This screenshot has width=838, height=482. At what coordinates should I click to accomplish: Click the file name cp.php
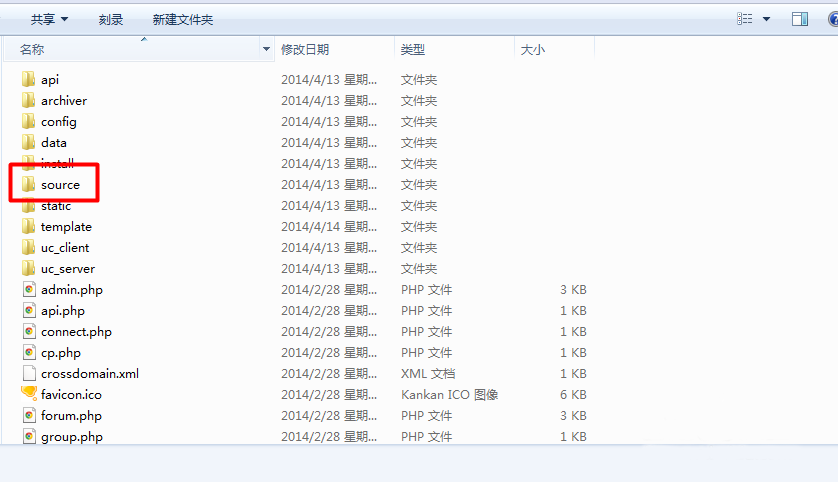(61, 353)
